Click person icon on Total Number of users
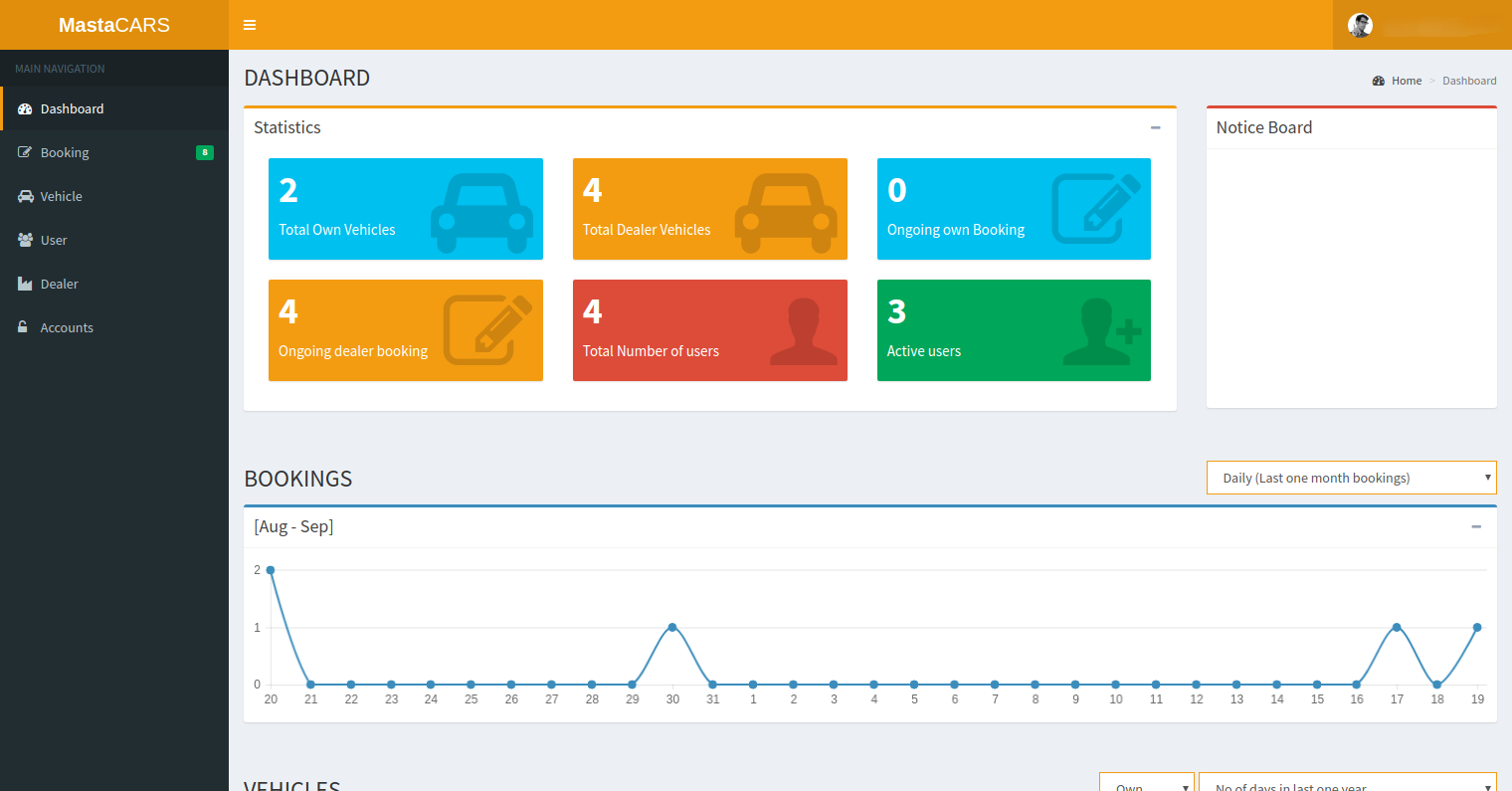Viewport: 1512px width, 791px height. tap(804, 331)
